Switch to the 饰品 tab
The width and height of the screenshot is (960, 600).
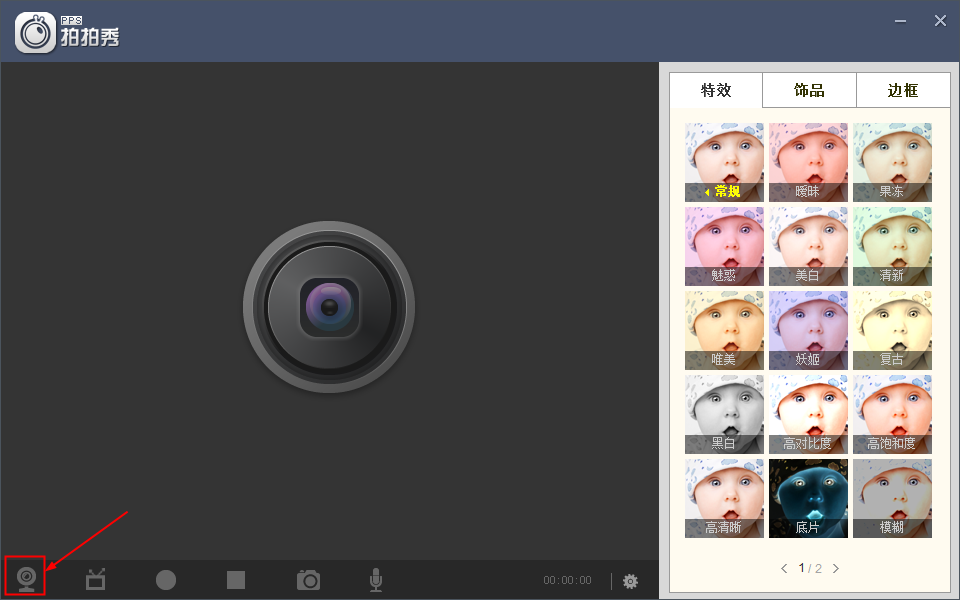(x=809, y=90)
